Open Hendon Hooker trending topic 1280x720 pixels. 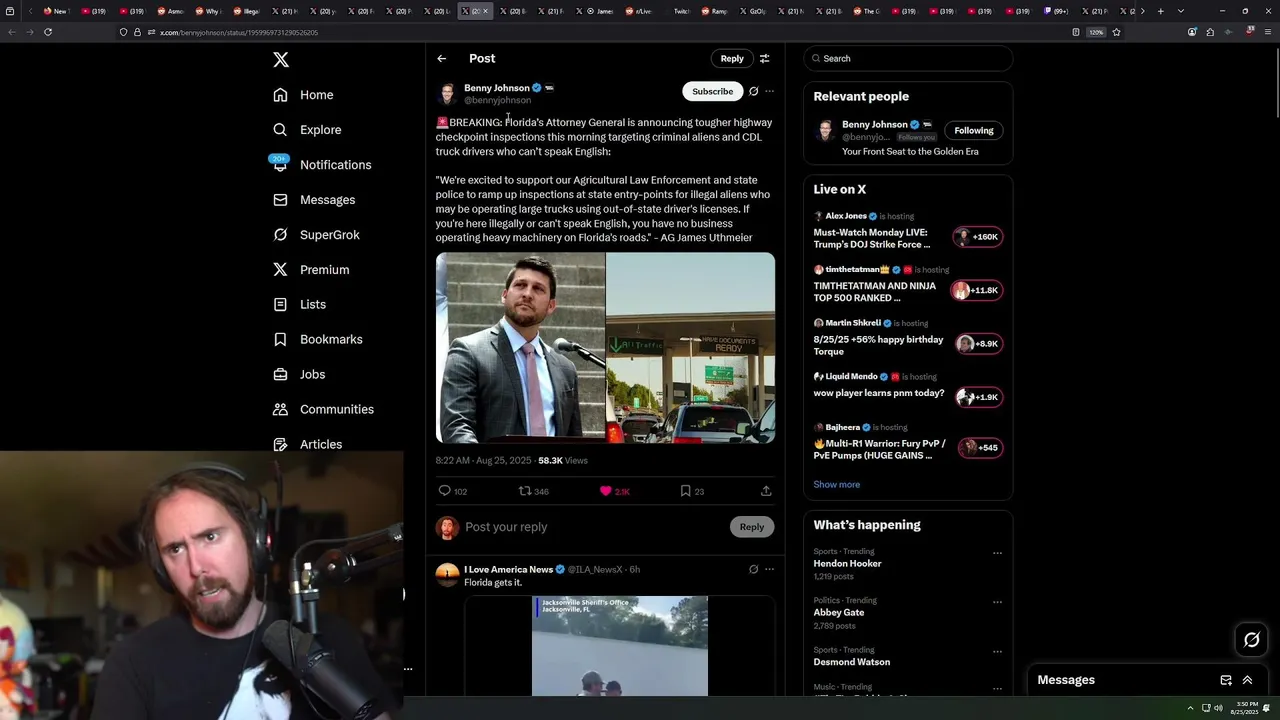click(x=848, y=563)
